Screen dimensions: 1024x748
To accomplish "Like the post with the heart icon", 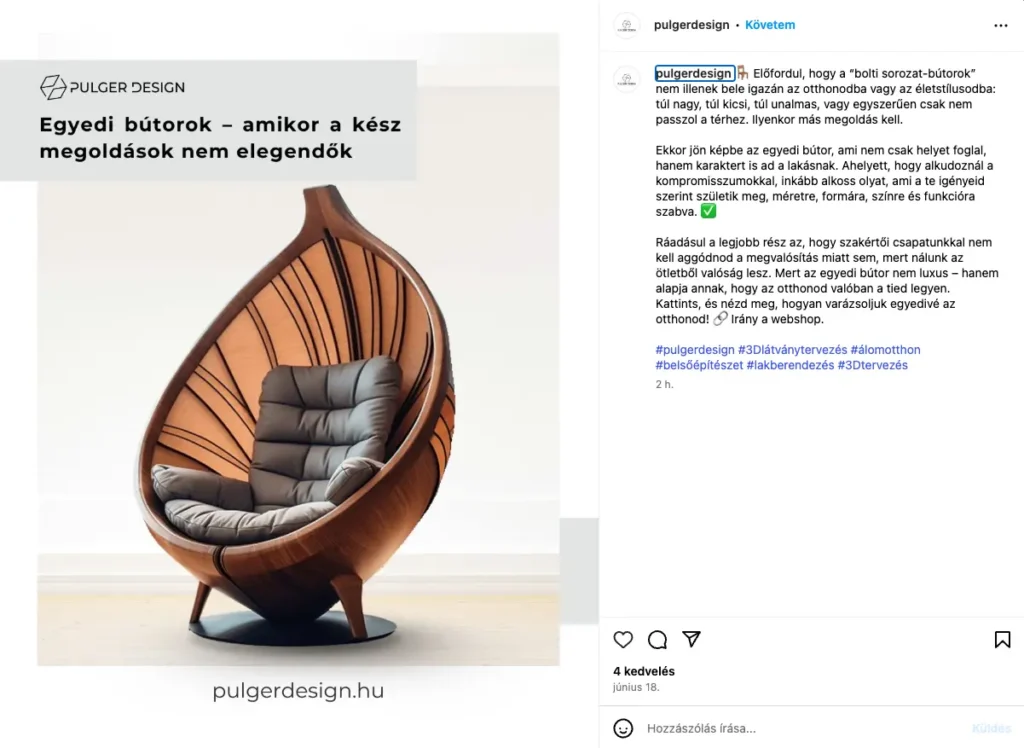I will 623,640.
